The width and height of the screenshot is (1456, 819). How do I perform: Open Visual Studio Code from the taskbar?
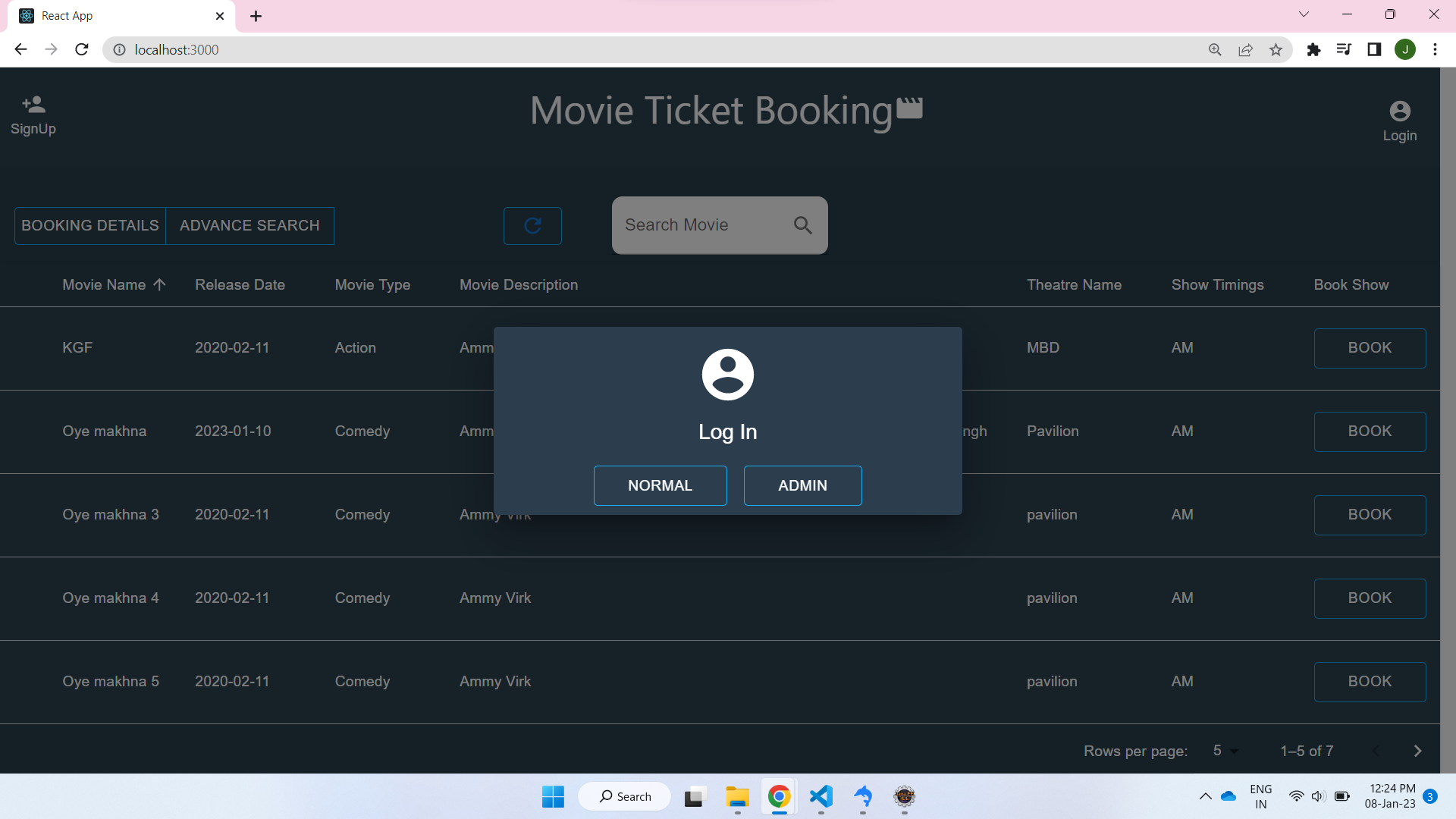(x=821, y=796)
